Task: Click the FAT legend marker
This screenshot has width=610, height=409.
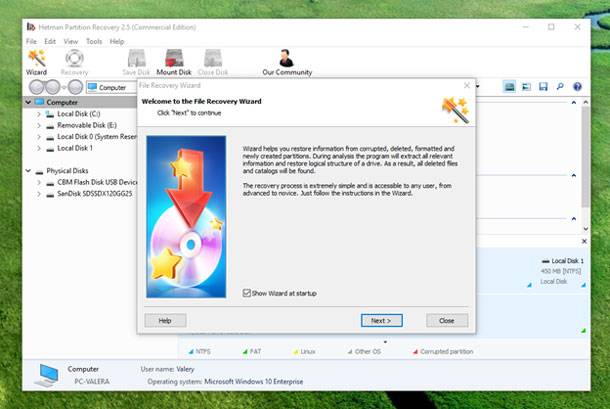Action: (245, 352)
